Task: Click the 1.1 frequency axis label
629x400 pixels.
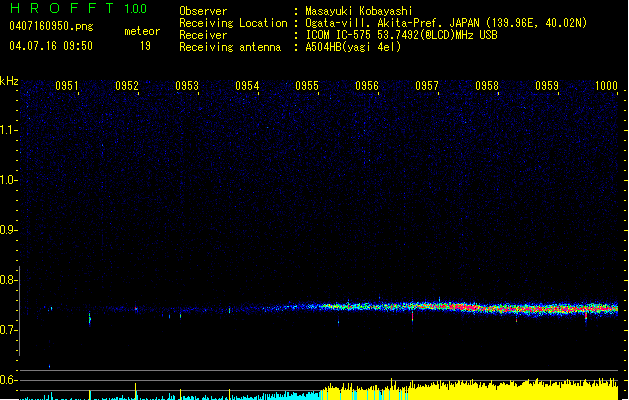Action: tap(8, 130)
